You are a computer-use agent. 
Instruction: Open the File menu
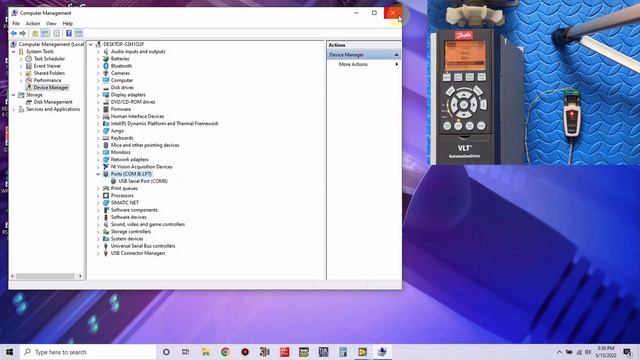(x=16, y=24)
